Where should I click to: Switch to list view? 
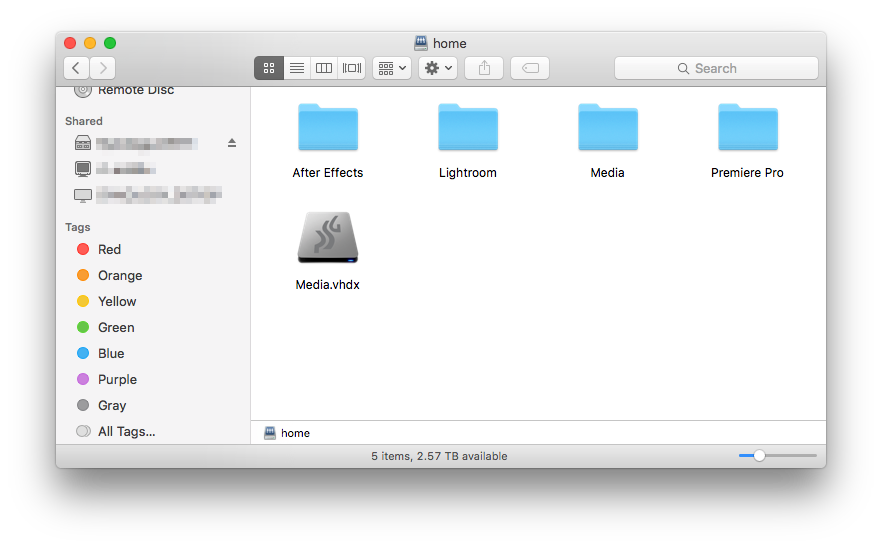296,68
